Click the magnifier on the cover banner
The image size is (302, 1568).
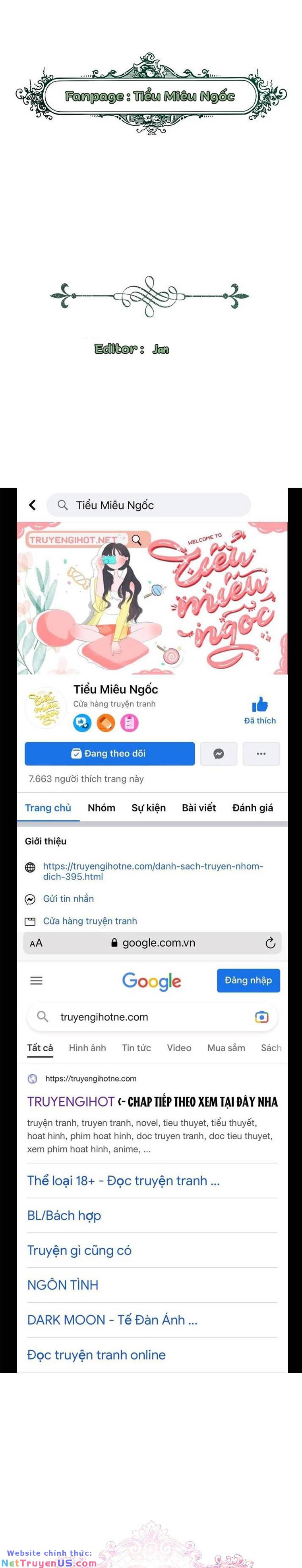point(137,539)
